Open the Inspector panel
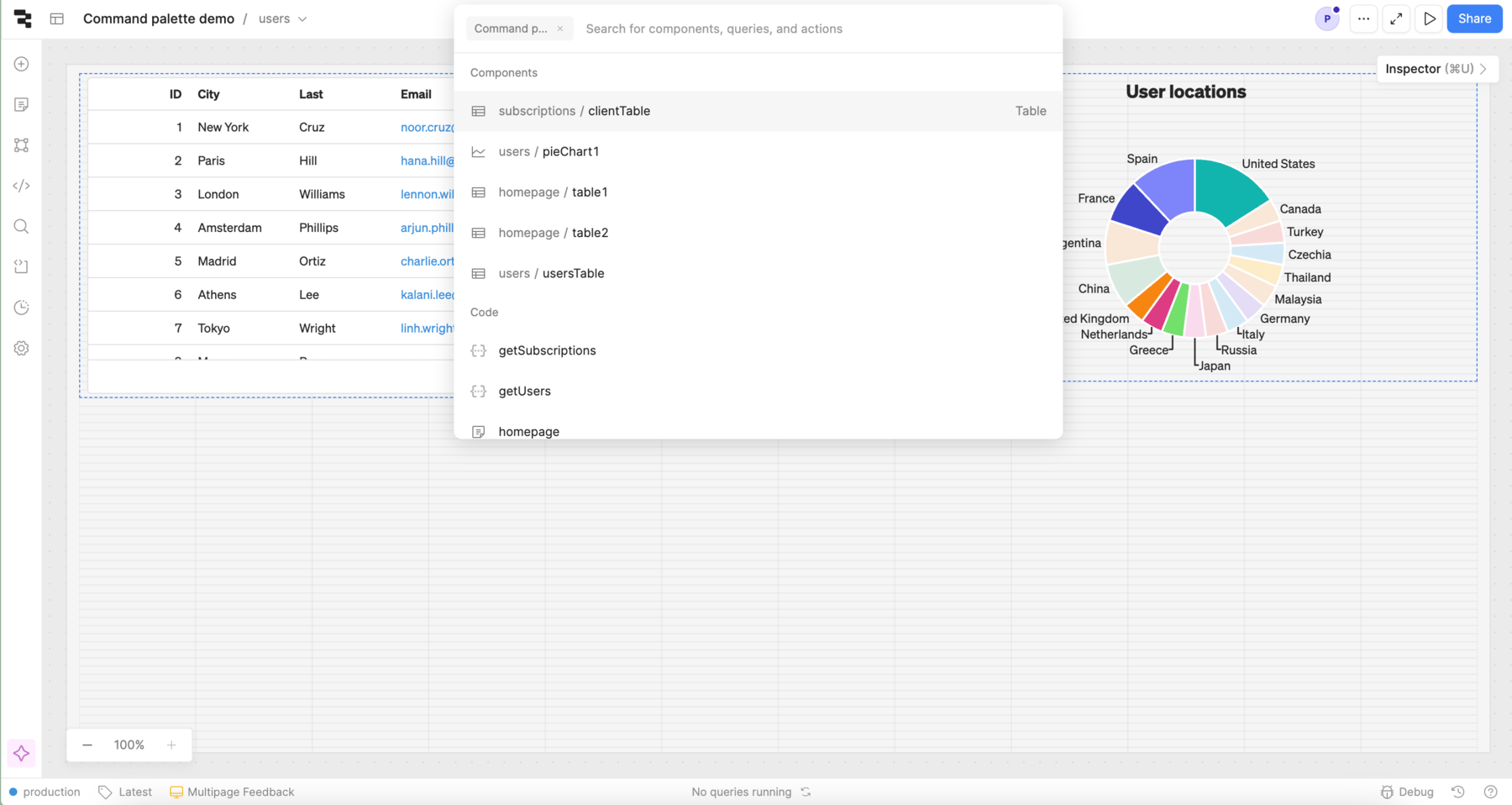Image resolution: width=1512 pixels, height=805 pixels. pos(1436,69)
